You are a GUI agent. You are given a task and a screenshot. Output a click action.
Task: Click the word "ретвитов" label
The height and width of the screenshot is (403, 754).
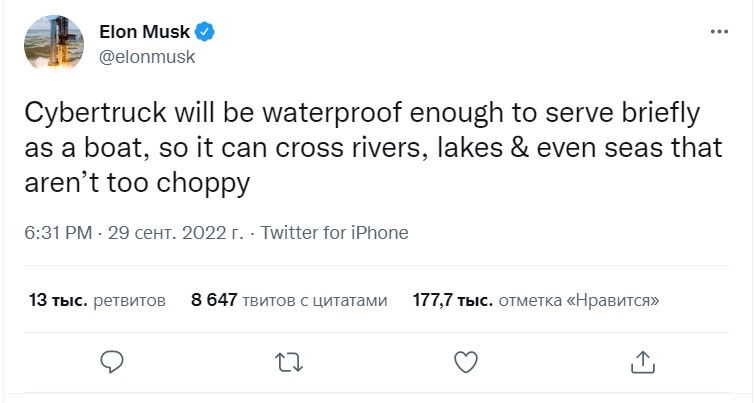129,300
